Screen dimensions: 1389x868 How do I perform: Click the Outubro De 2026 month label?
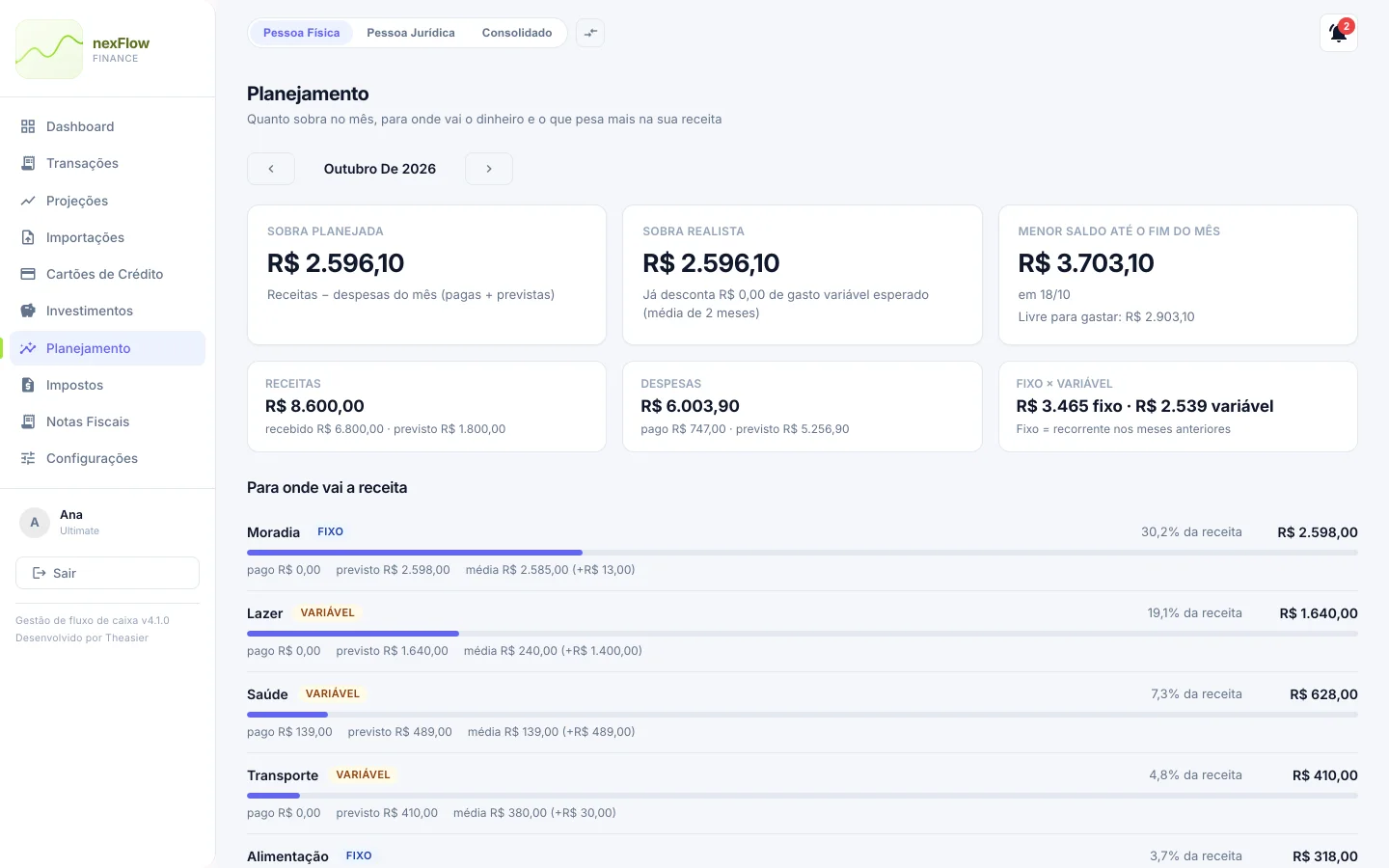(380, 169)
